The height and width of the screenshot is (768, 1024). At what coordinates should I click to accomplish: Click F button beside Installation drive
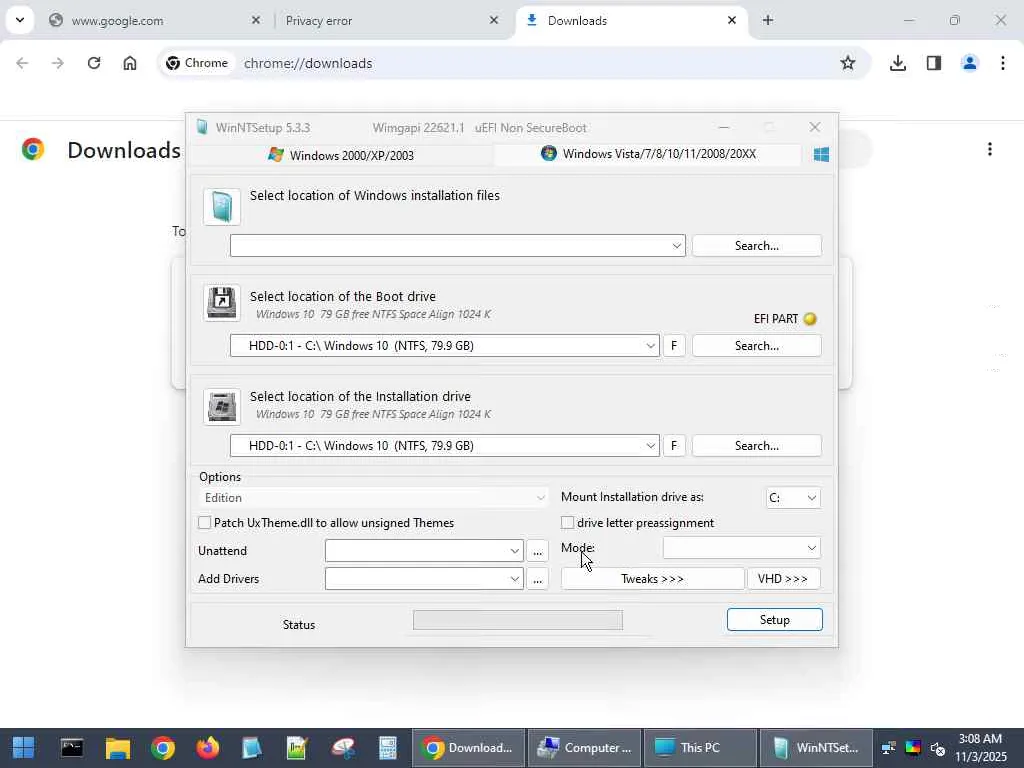[674, 446]
